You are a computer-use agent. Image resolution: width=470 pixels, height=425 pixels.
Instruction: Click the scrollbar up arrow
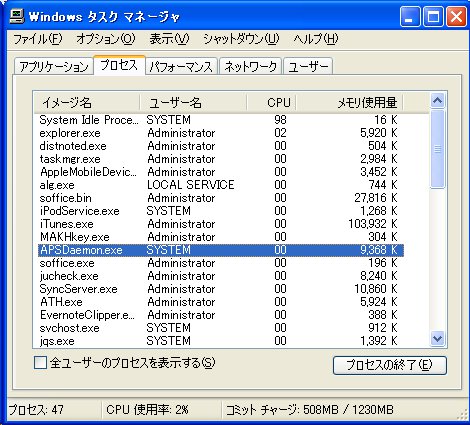point(437,100)
